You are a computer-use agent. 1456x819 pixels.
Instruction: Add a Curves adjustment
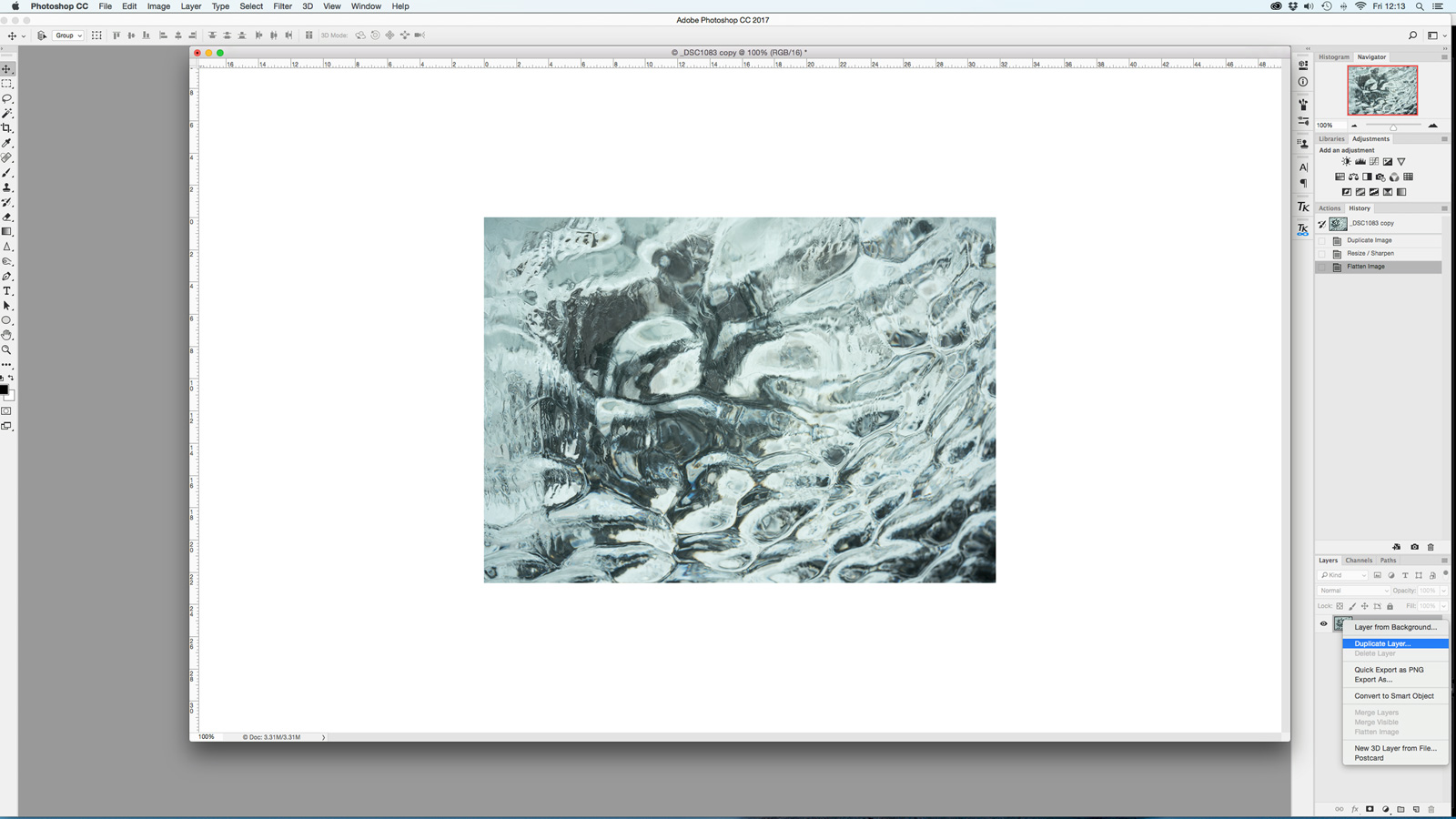1373,162
